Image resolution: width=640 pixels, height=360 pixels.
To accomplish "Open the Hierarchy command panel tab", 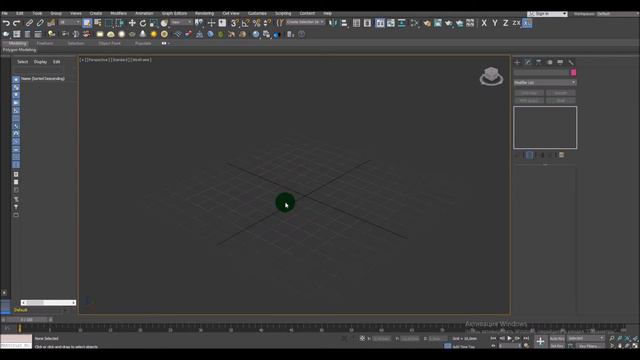I will click(x=539, y=62).
